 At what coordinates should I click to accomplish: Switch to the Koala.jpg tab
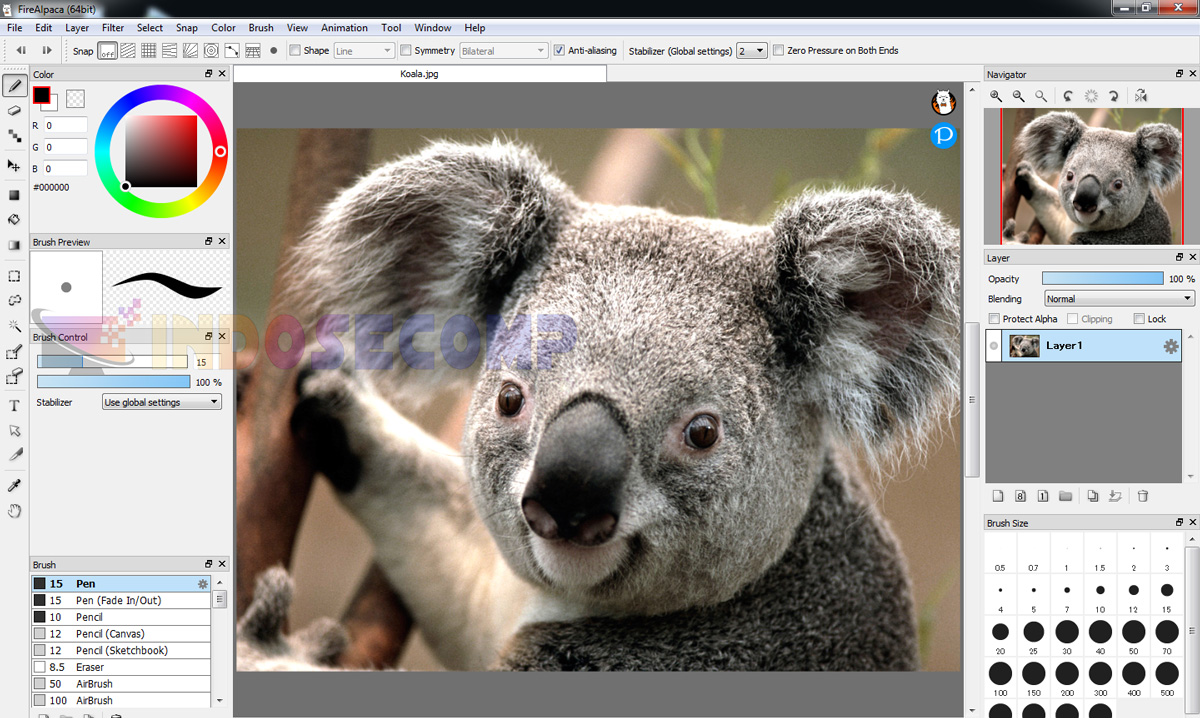420,74
